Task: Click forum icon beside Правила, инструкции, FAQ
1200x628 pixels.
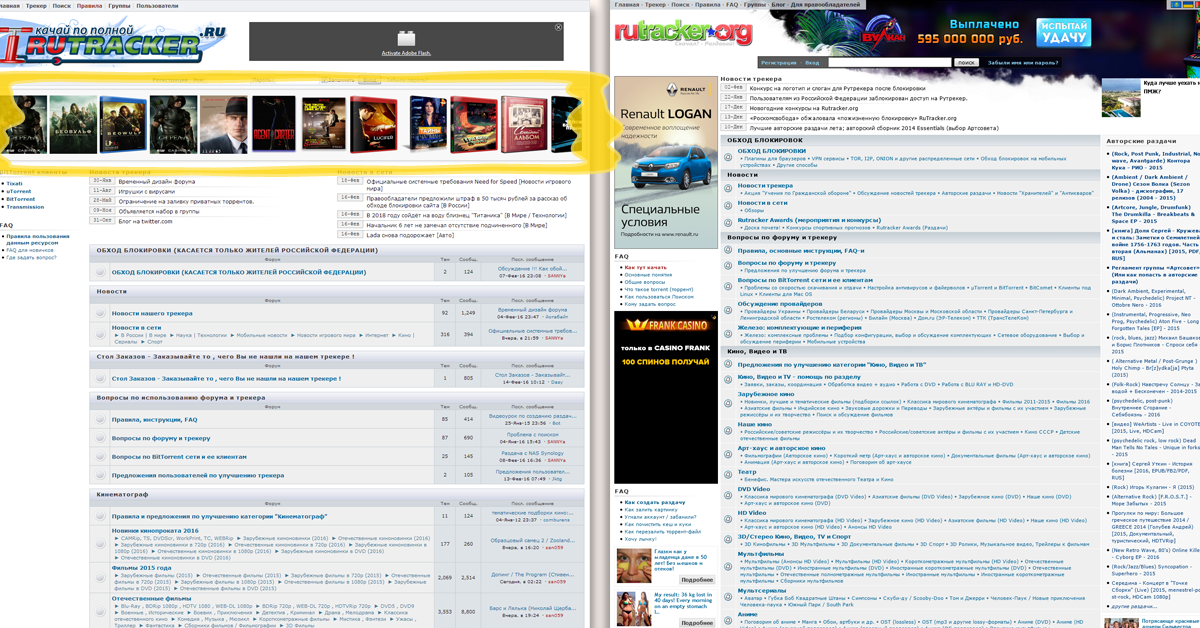Action: 101,420
